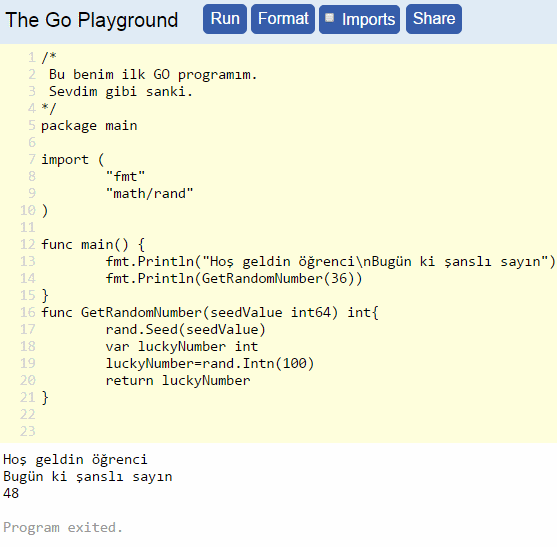This screenshot has height=547, width=557.
Task: Click line number 11 in the gutter
Action: (28, 227)
